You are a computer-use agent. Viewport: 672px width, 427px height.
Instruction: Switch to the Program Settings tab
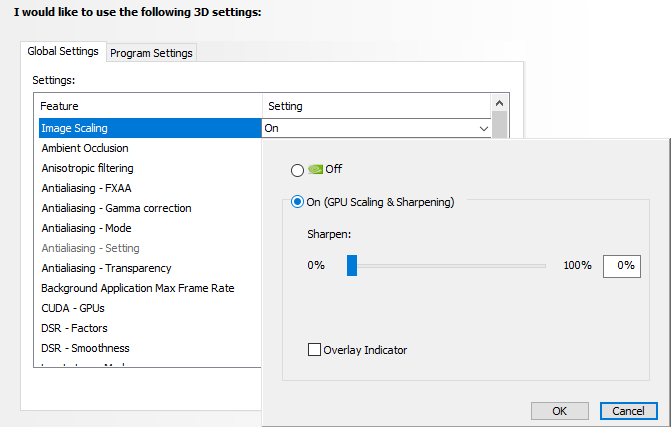(151, 53)
